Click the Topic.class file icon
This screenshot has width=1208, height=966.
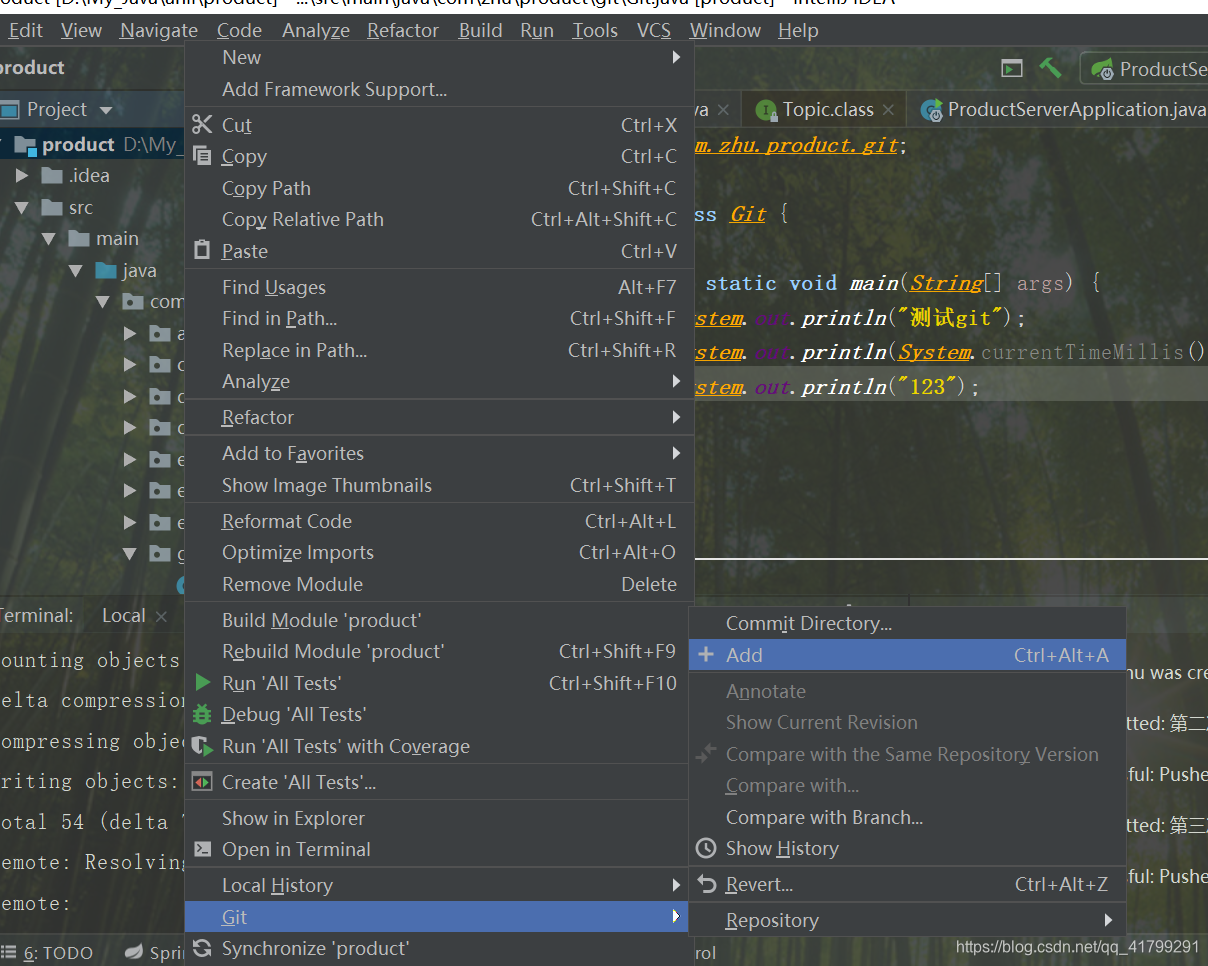pyautogui.click(x=766, y=110)
